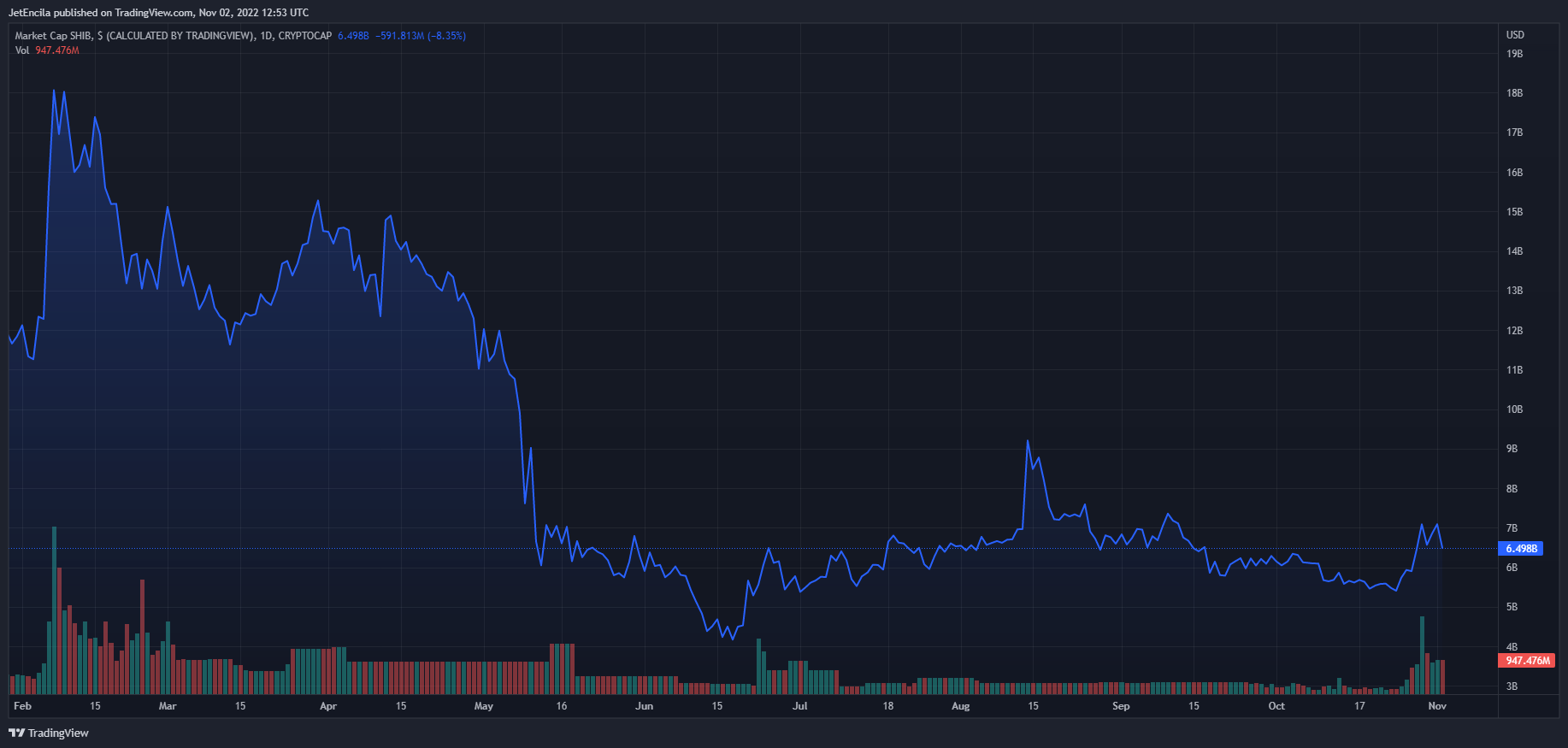Click the 19B price axis label
Image resolution: width=1568 pixels, height=748 pixels.
coord(1514,54)
